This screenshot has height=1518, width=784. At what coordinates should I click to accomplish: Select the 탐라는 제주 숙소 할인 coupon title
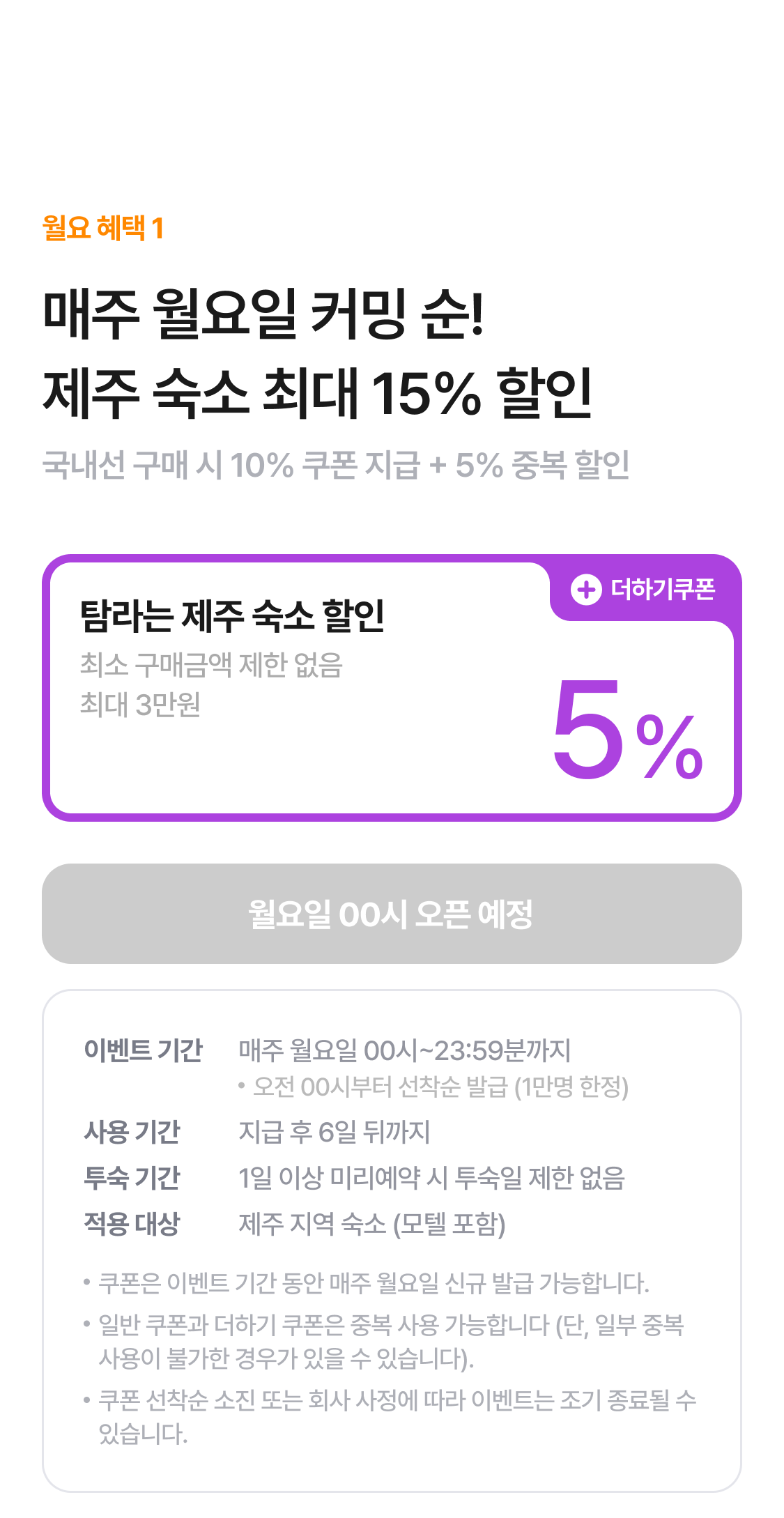click(x=232, y=616)
